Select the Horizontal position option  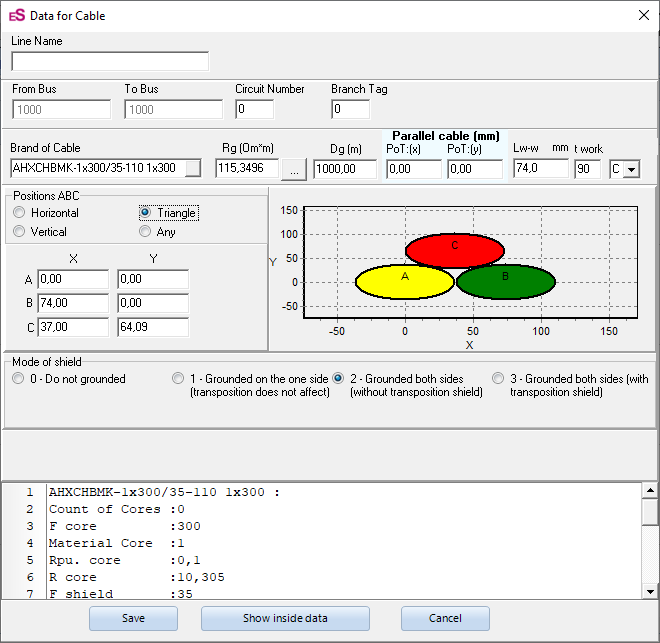point(19,213)
